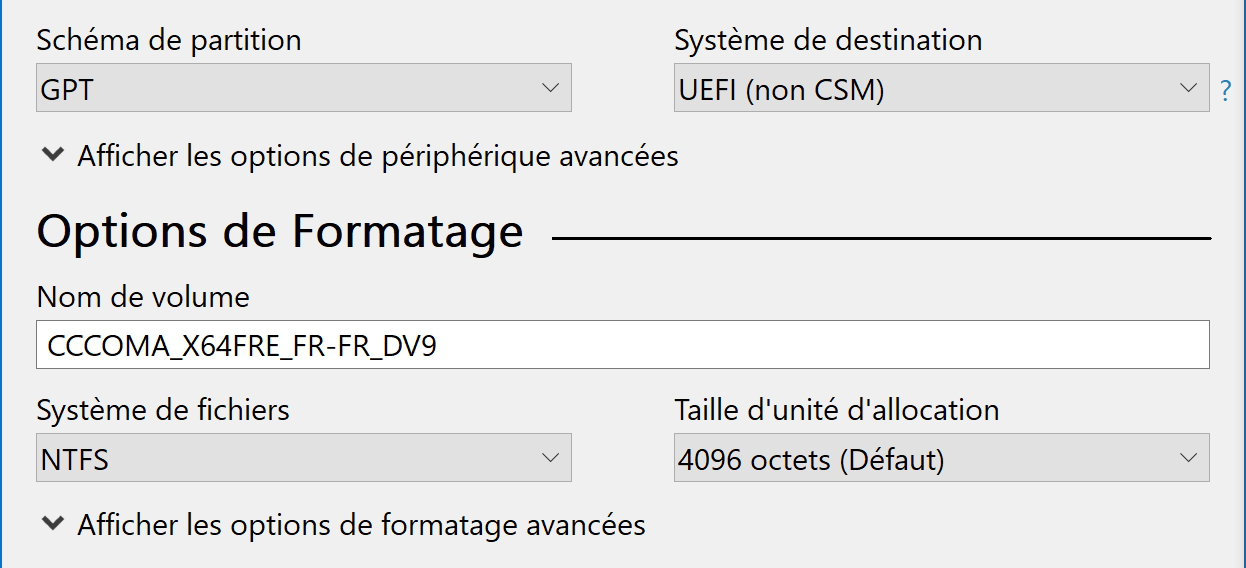Expand Afficher les options de périphérique avancées

(x=360, y=156)
